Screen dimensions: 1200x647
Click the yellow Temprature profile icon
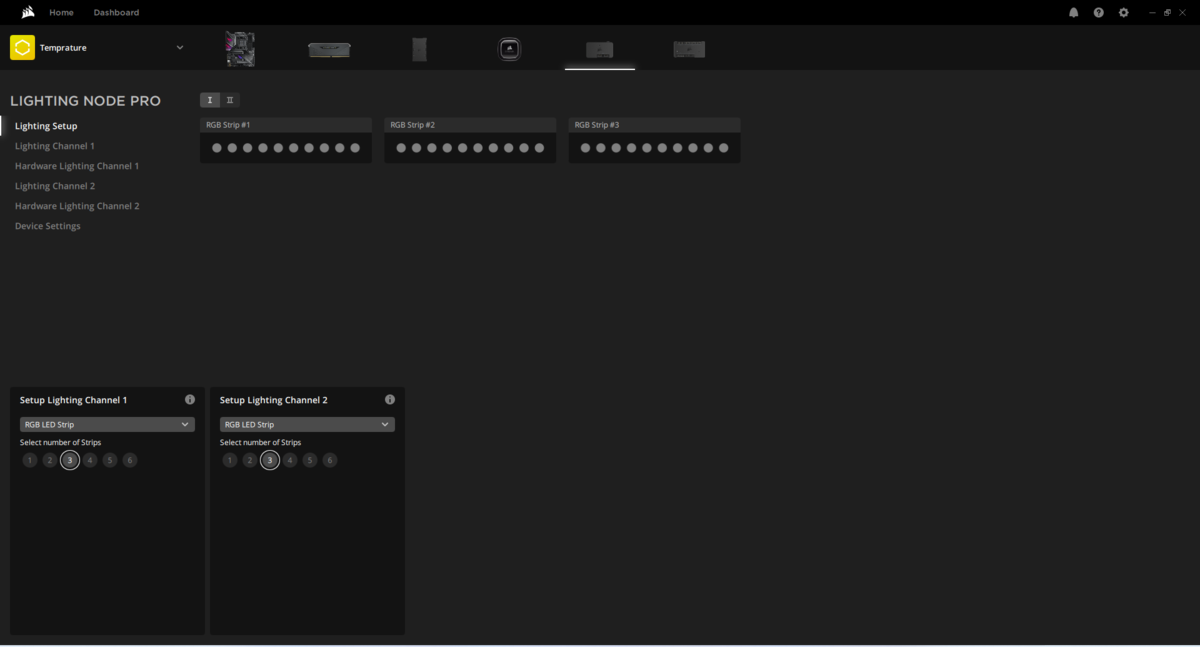[22, 47]
